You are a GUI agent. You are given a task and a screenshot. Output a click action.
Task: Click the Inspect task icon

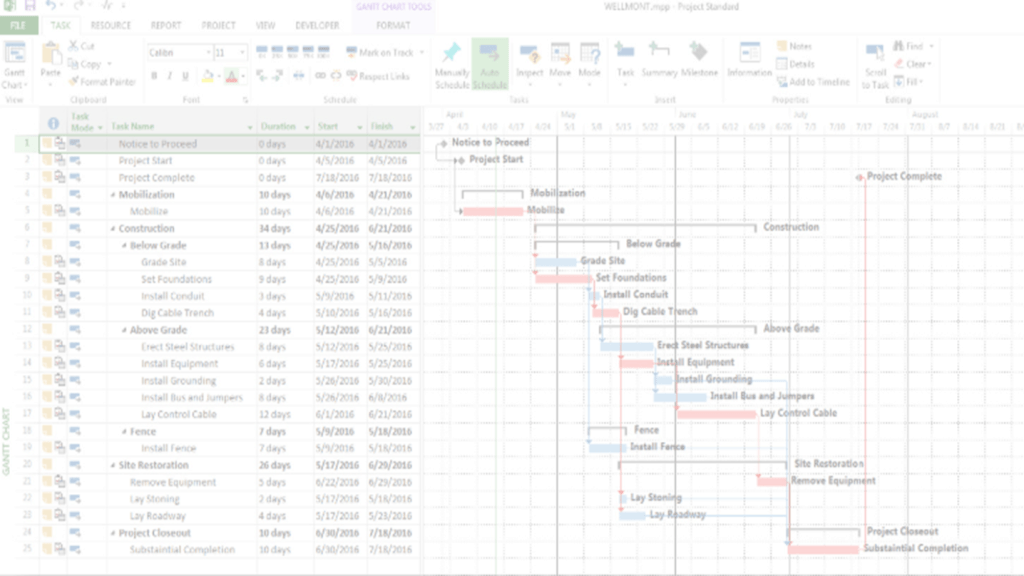point(529,54)
